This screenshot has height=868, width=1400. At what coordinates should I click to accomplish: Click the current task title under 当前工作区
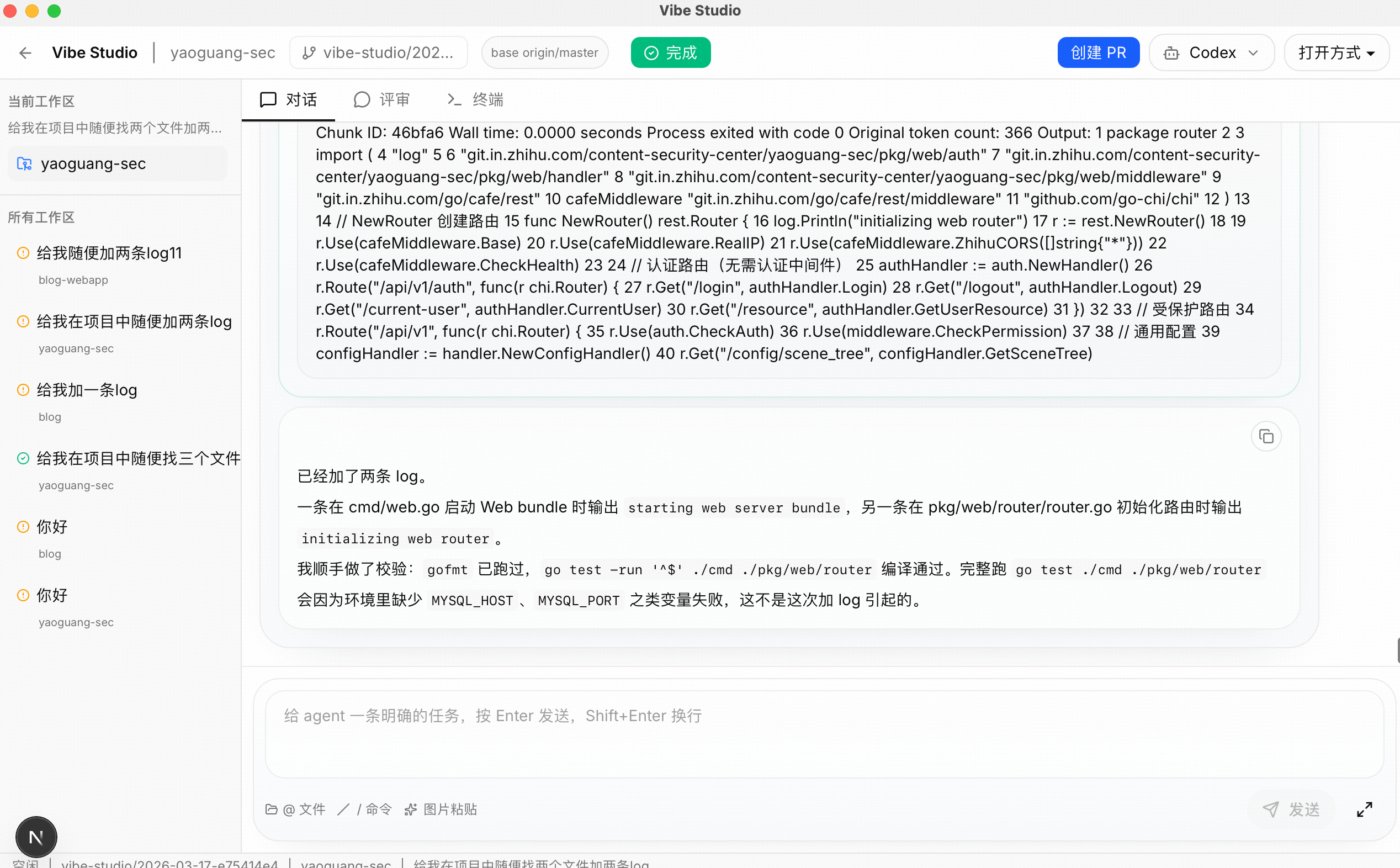point(115,128)
